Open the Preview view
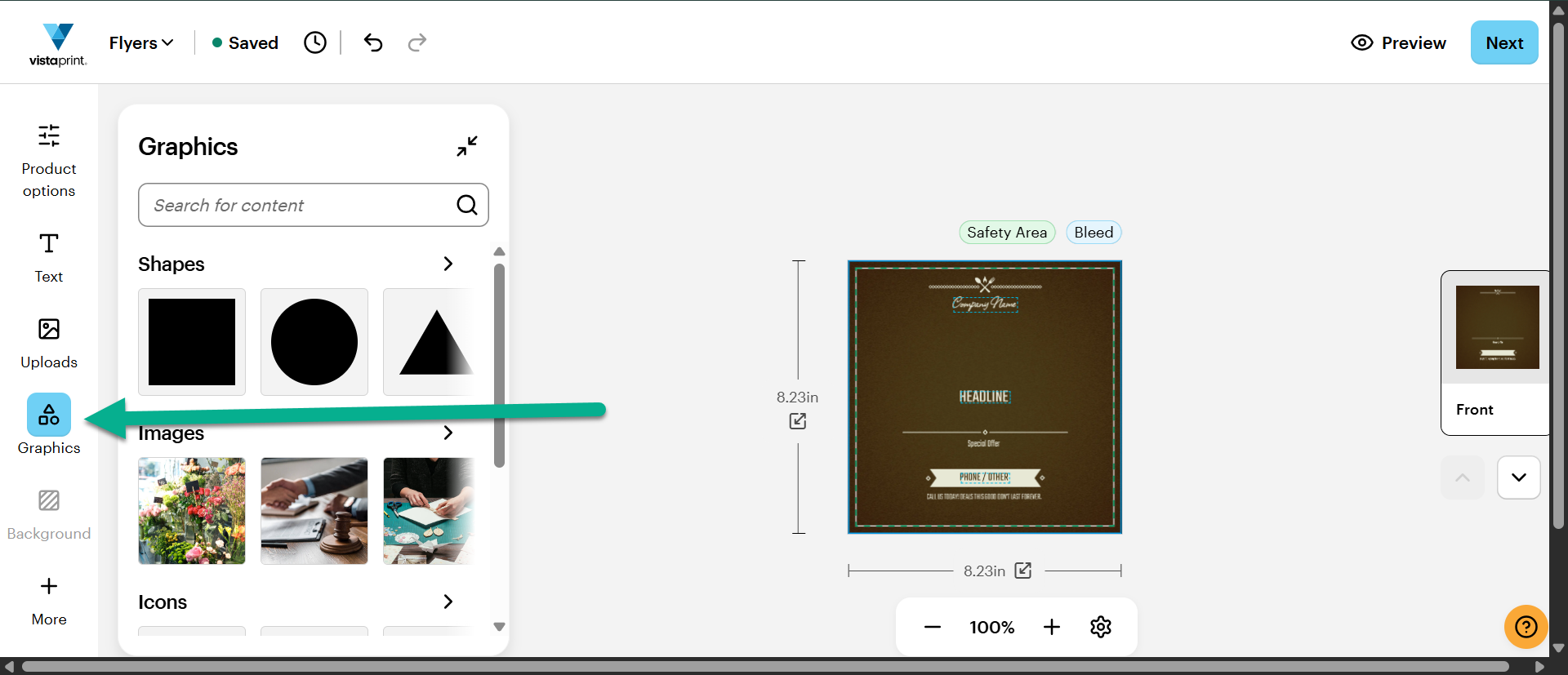1568x675 pixels. click(x=1398, y=42)
